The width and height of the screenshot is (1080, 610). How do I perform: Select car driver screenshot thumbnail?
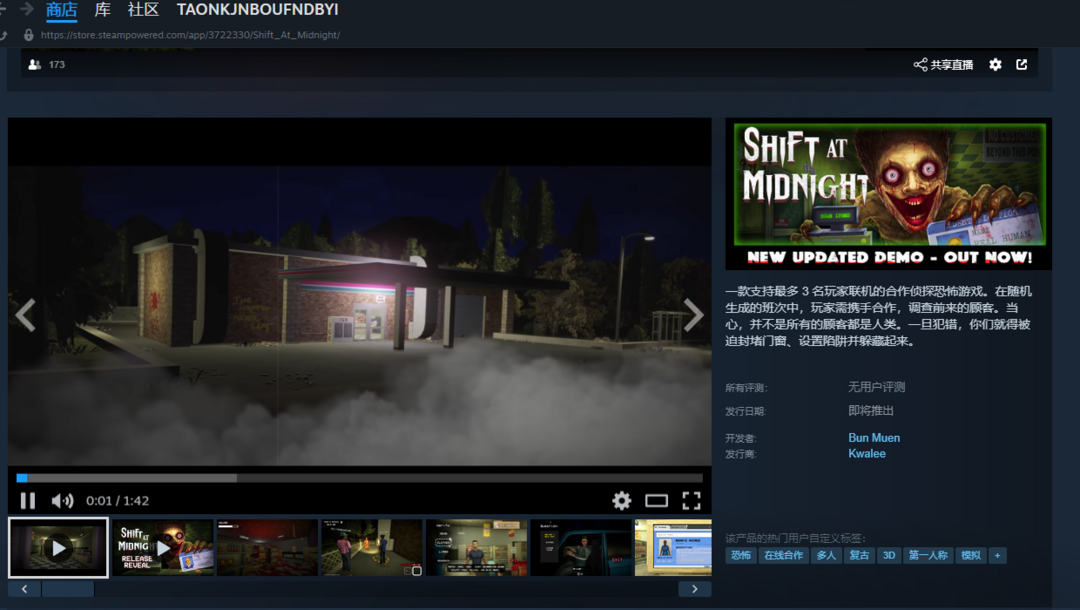coord(581,547)
